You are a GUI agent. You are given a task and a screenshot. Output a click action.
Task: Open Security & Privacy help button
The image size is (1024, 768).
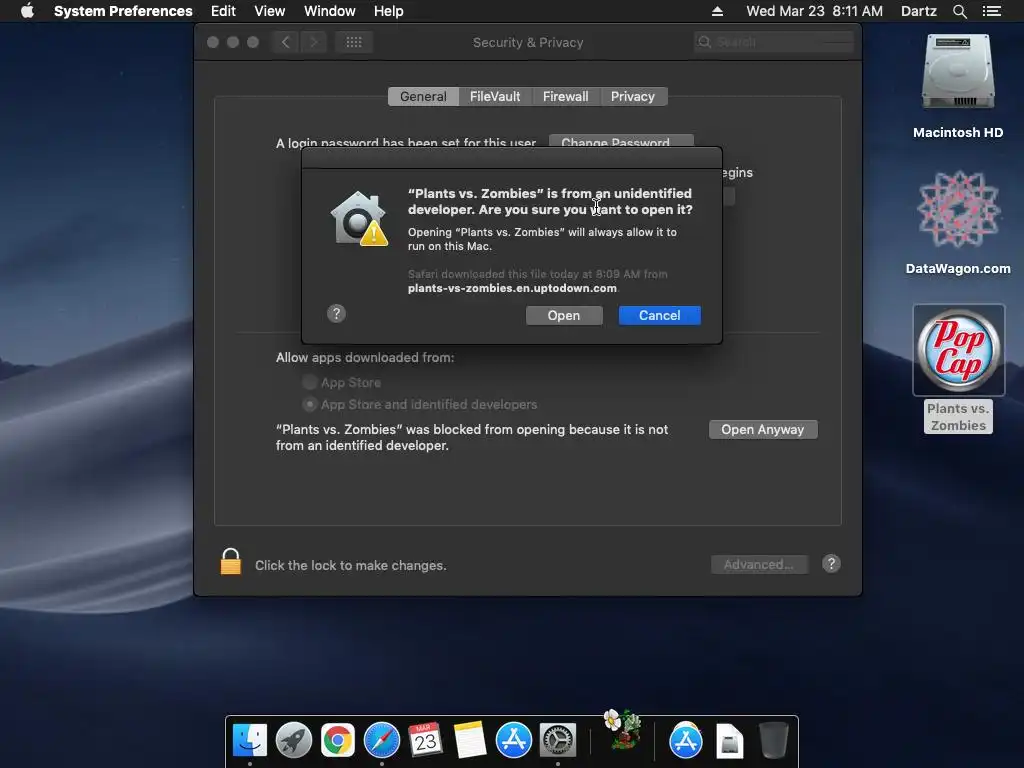coord(831,564)
